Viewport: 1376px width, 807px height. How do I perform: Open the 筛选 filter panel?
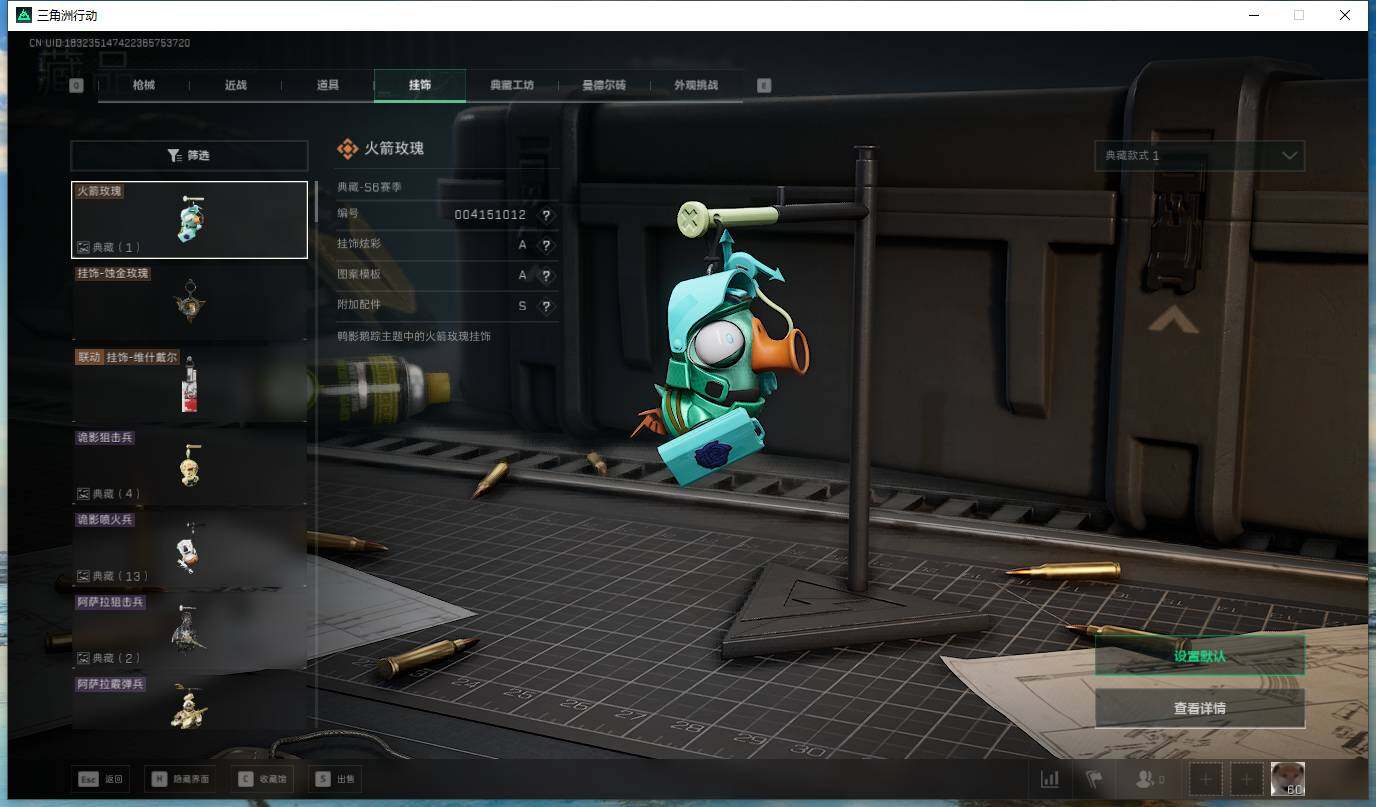click(x=189, y=156)
